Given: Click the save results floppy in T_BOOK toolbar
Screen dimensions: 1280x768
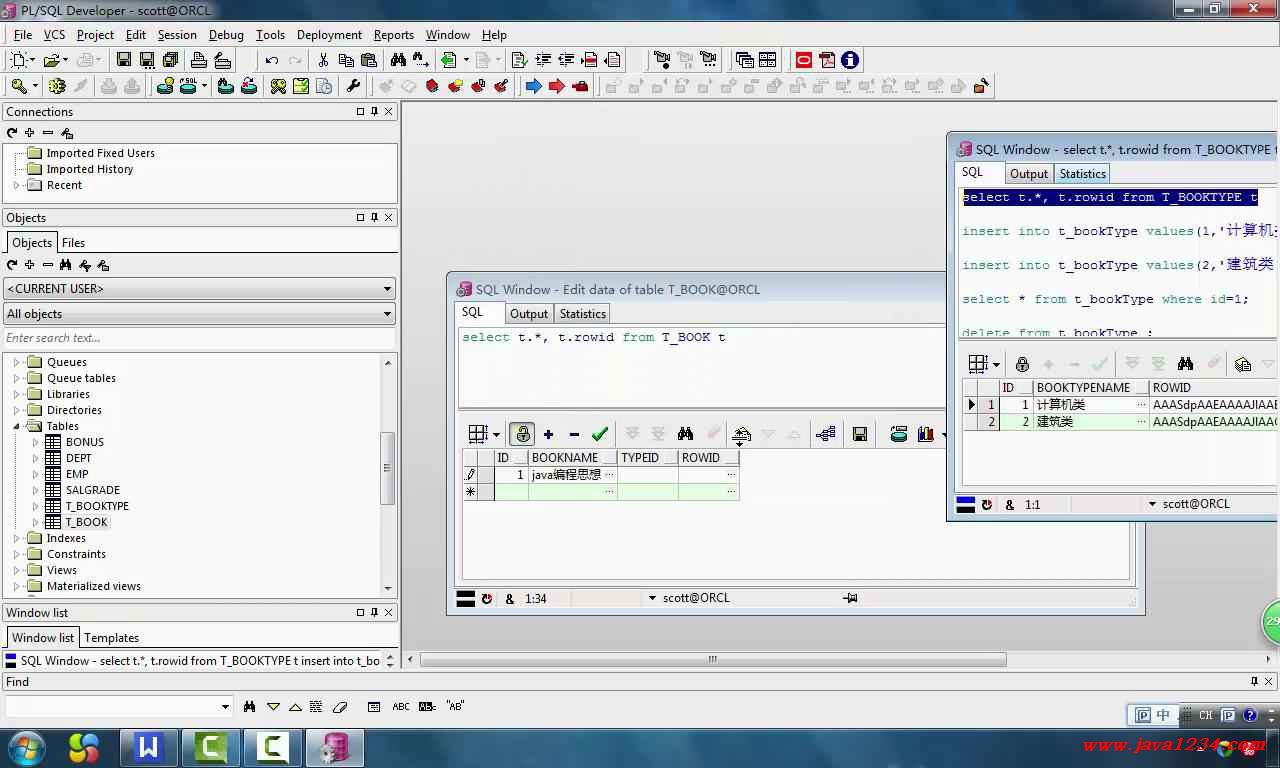Looking at the screenshot, I should point(859,434).
